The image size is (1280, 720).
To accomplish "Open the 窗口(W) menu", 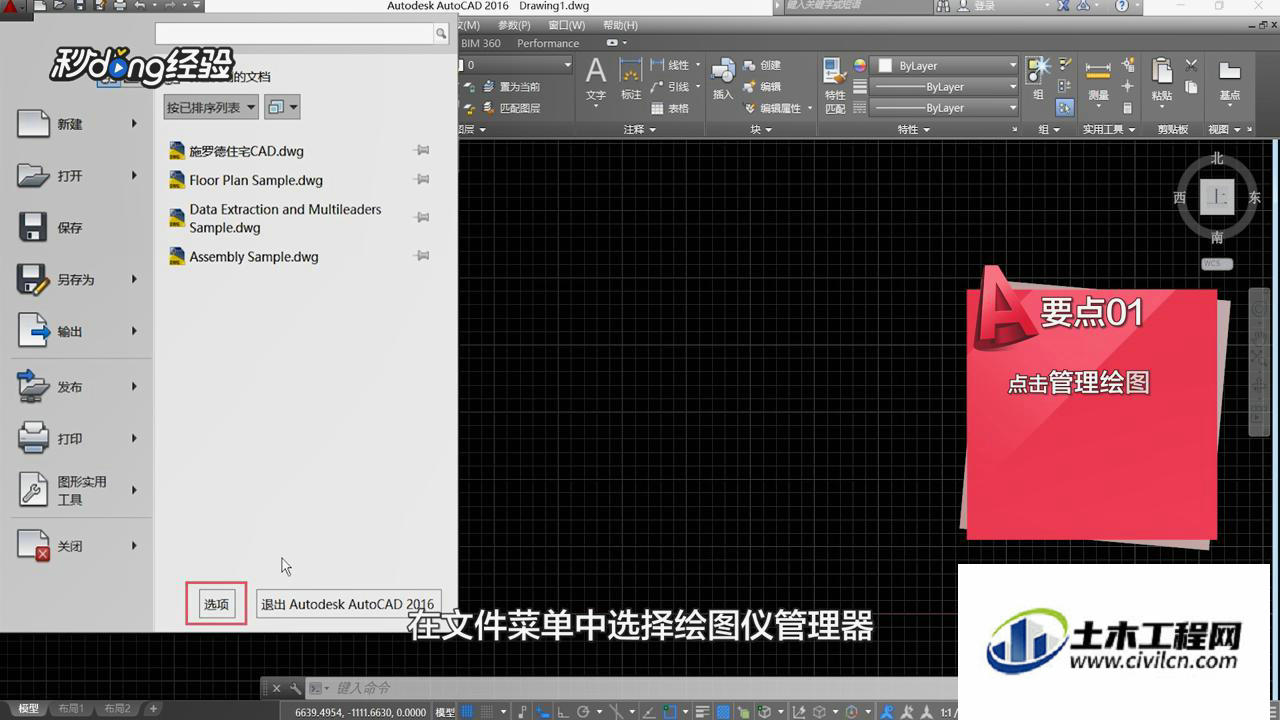I will click(567, 25).
